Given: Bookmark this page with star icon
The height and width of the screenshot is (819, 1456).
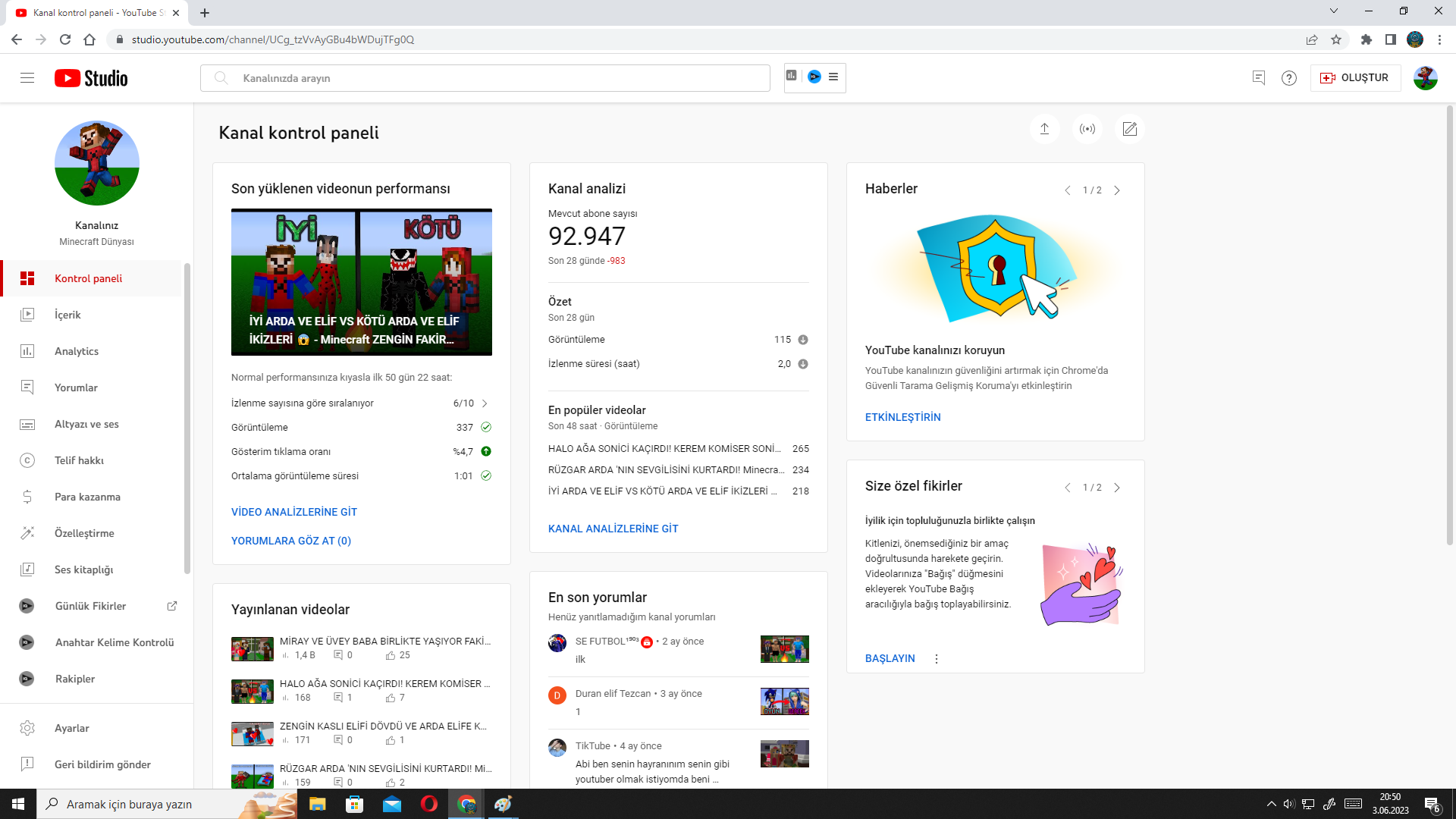Looking at the screenshot, I should coord(1336,39).
